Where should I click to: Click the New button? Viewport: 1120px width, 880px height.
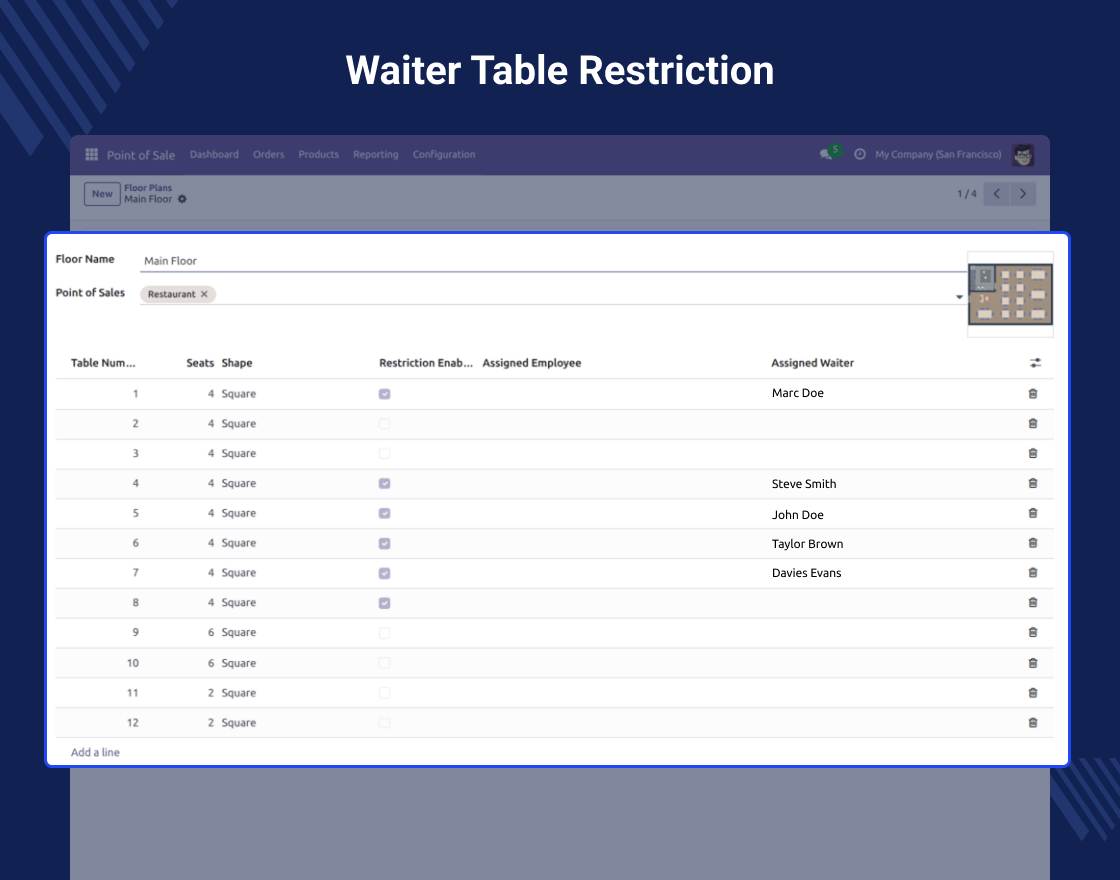(102, 194)
